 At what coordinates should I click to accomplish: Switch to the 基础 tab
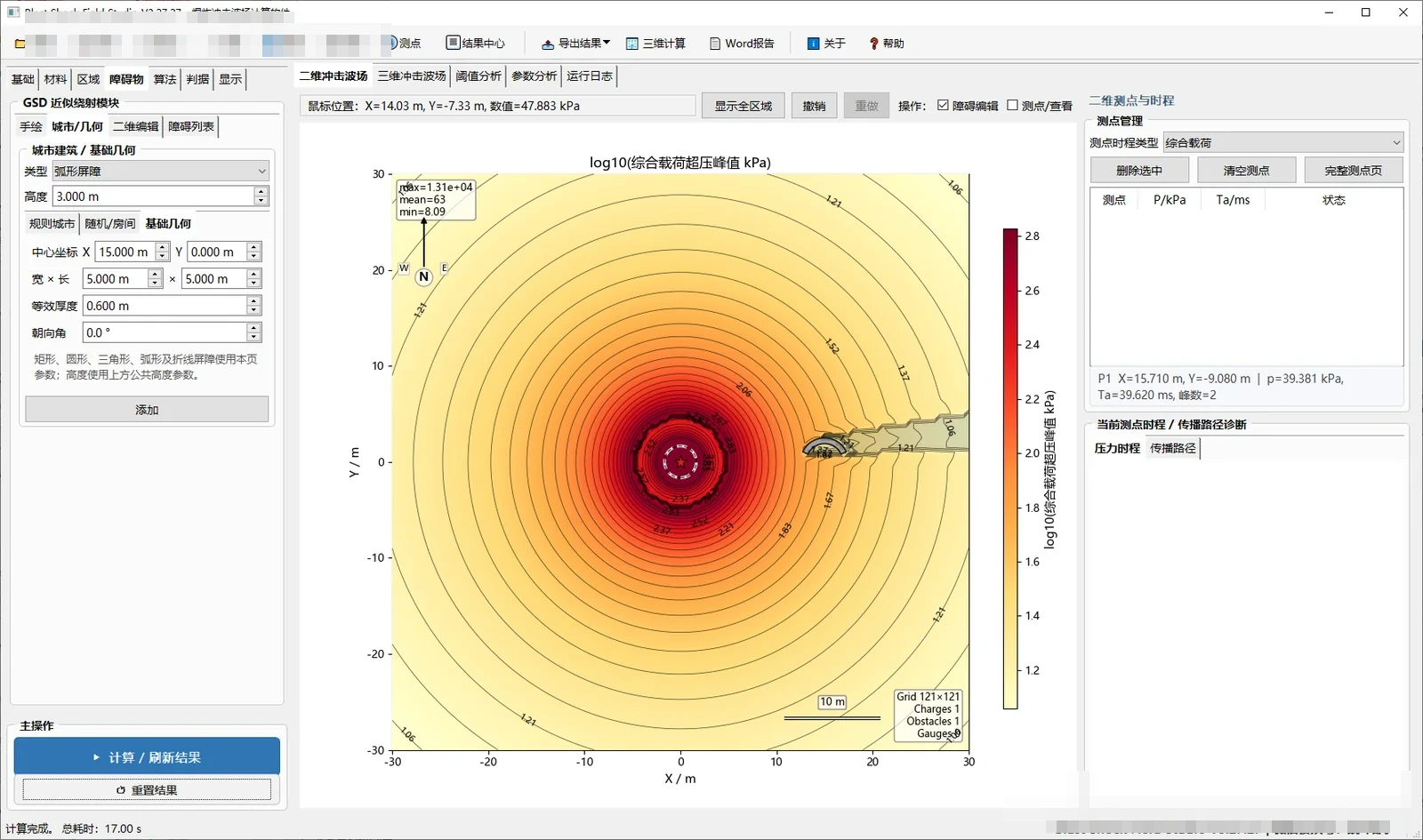[23, 79]
